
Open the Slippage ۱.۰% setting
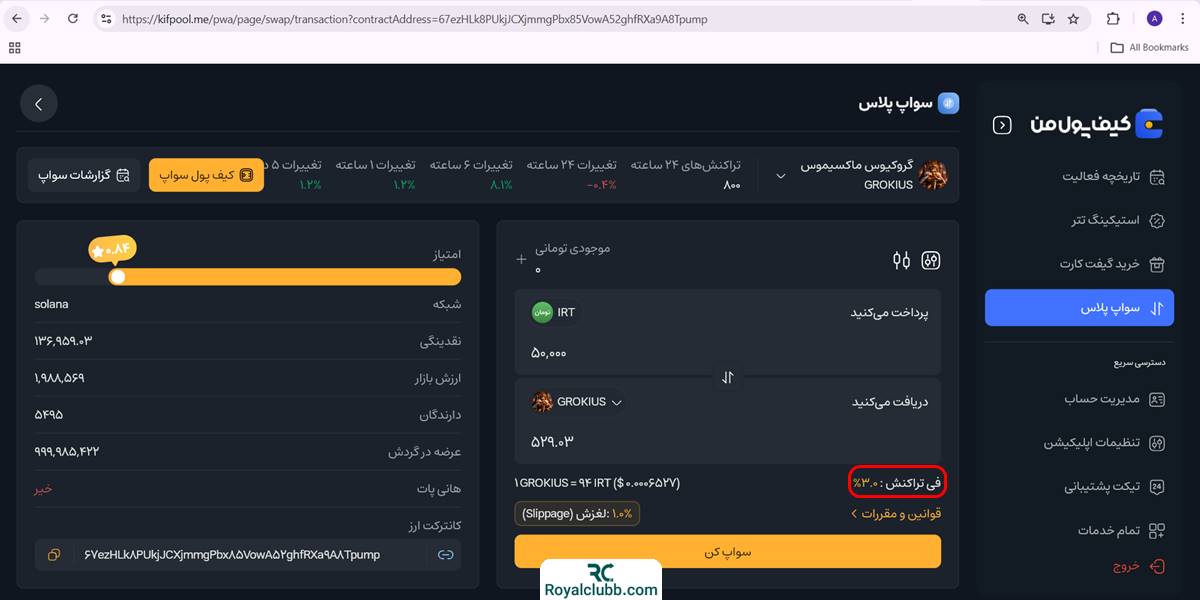coord(578,514)
